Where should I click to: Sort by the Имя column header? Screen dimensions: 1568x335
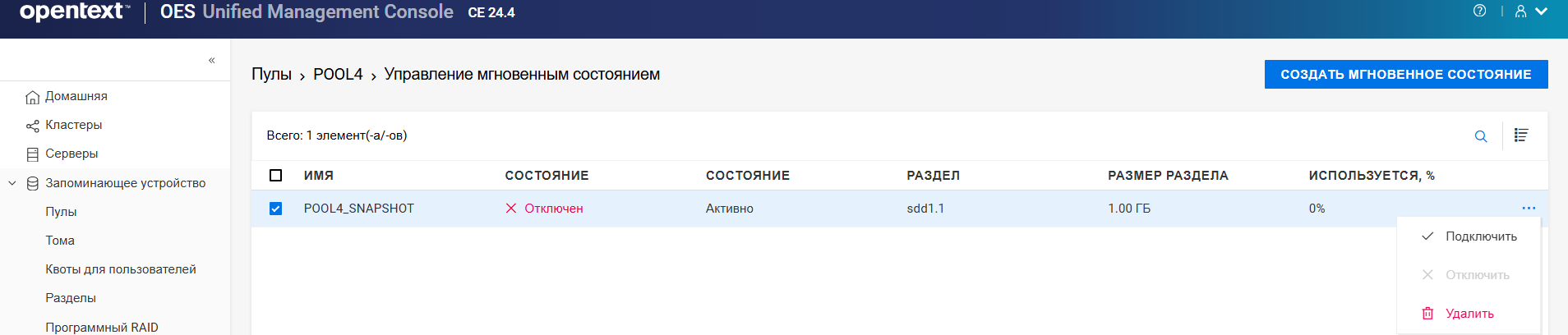click(319, 176)
